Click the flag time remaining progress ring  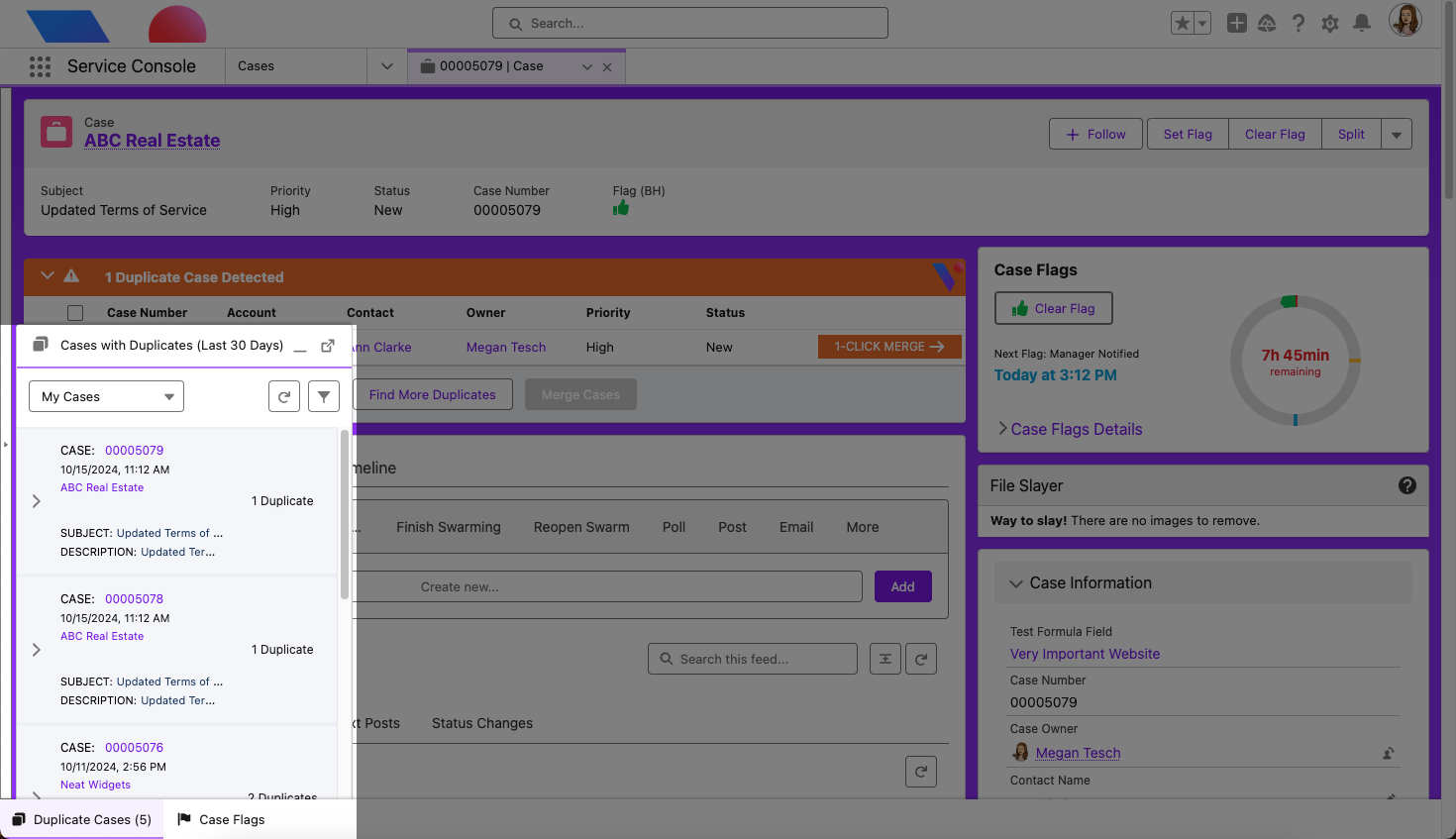[x=1296, y=361]
